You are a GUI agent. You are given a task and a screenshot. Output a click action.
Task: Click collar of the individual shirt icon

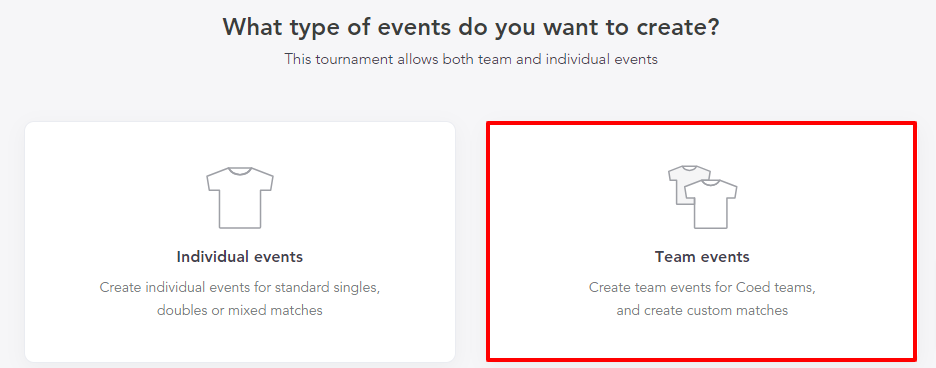(240, 171)
